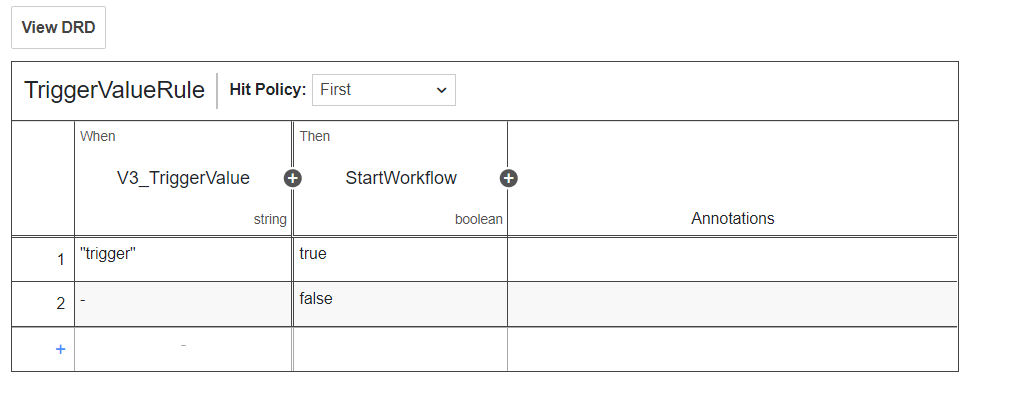
Task: Edit rule 2 input dash cell
Action: [x=183, y=303]
